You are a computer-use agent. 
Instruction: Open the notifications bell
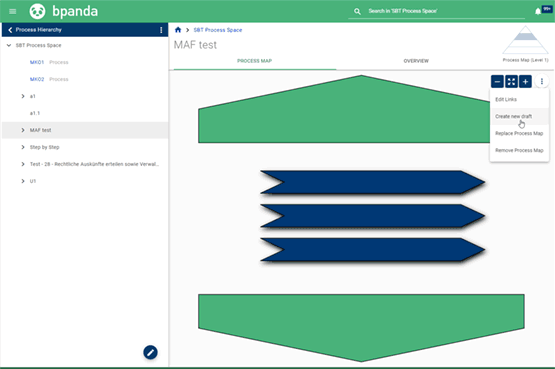538,12
